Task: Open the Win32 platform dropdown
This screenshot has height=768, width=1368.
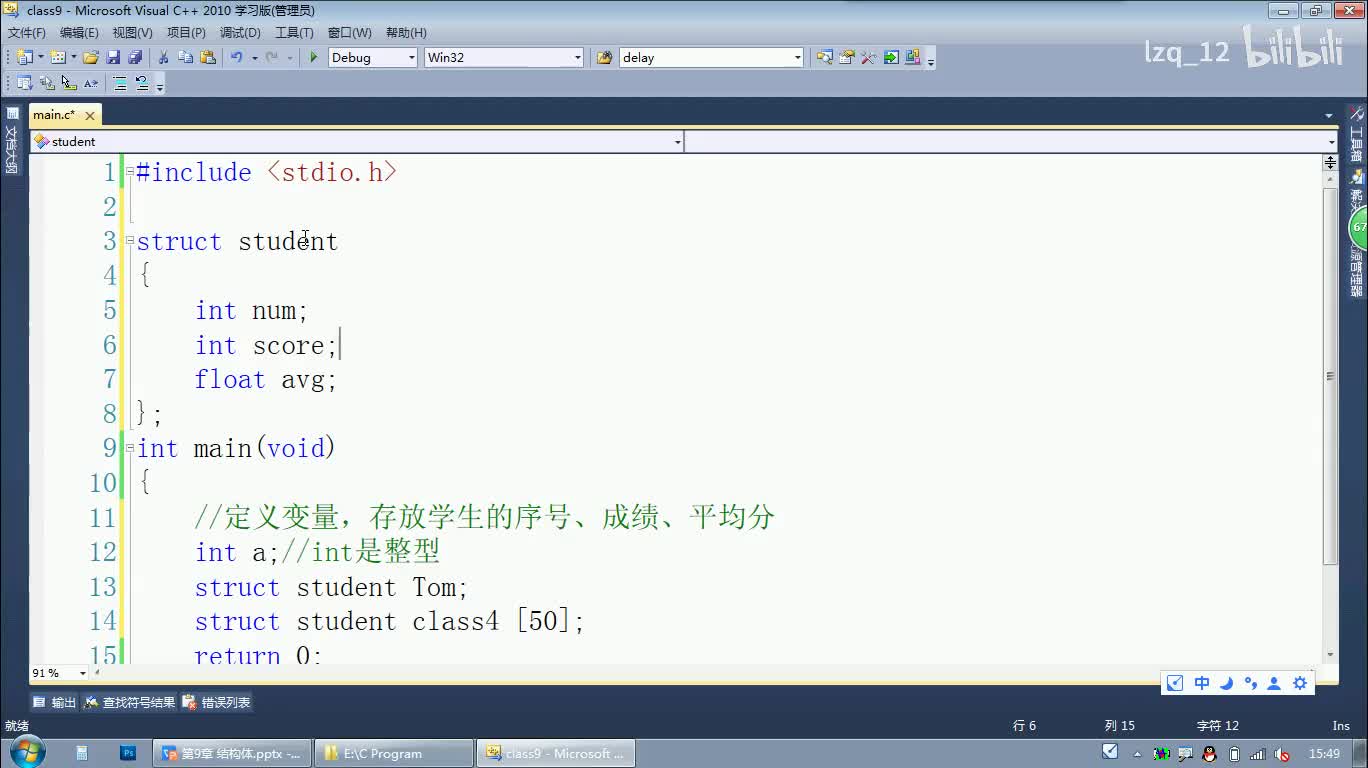Action: tap(577, 58)
